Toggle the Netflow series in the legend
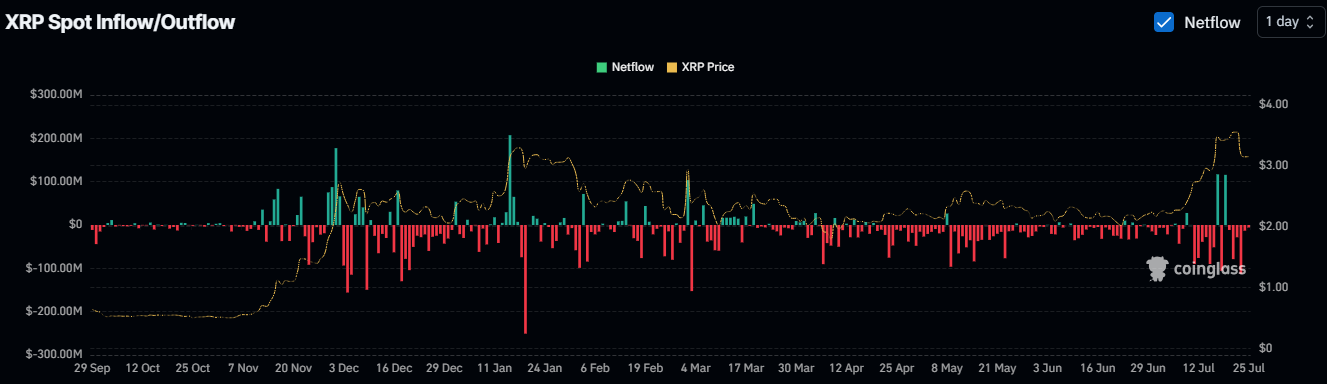The image size is (1327, 384). click(x=625, y=67)
